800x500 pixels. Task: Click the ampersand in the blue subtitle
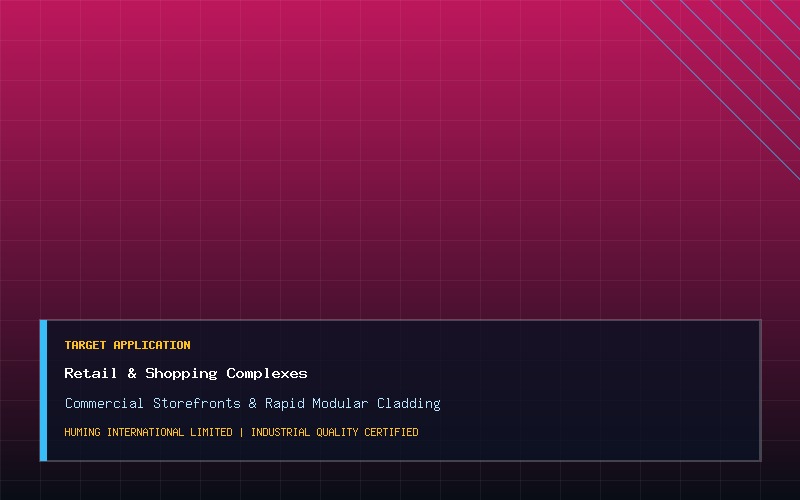[x=253, y=404]
